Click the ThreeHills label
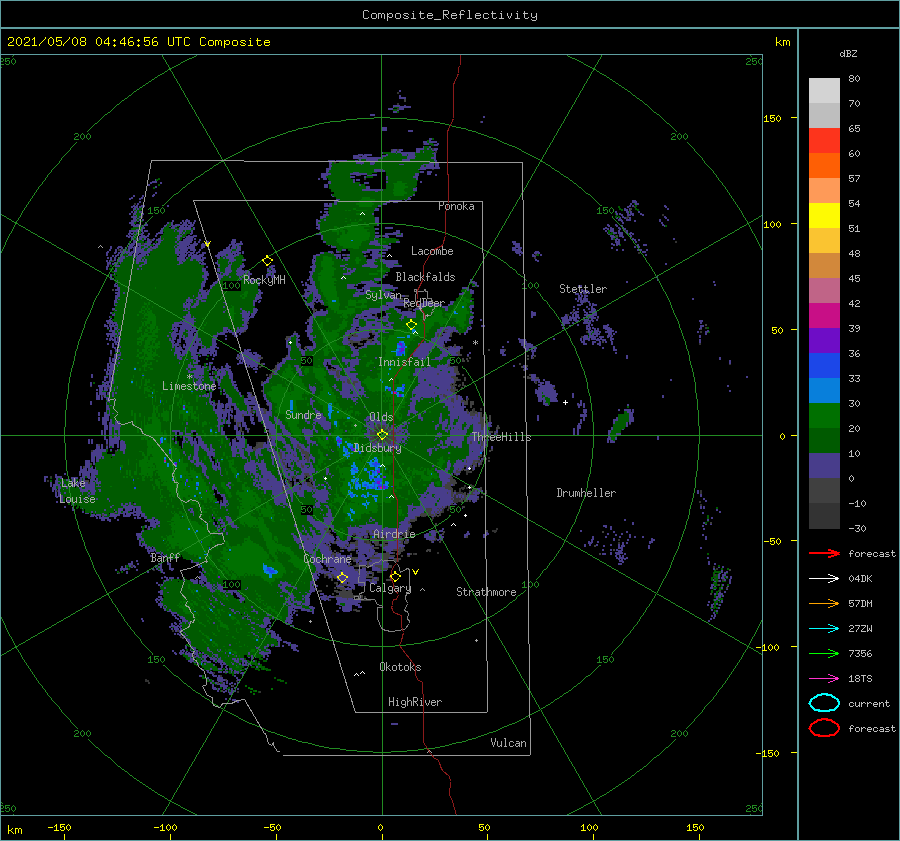Image resolution: width=900 pixels, height=841 pixels. click(501, 437)
